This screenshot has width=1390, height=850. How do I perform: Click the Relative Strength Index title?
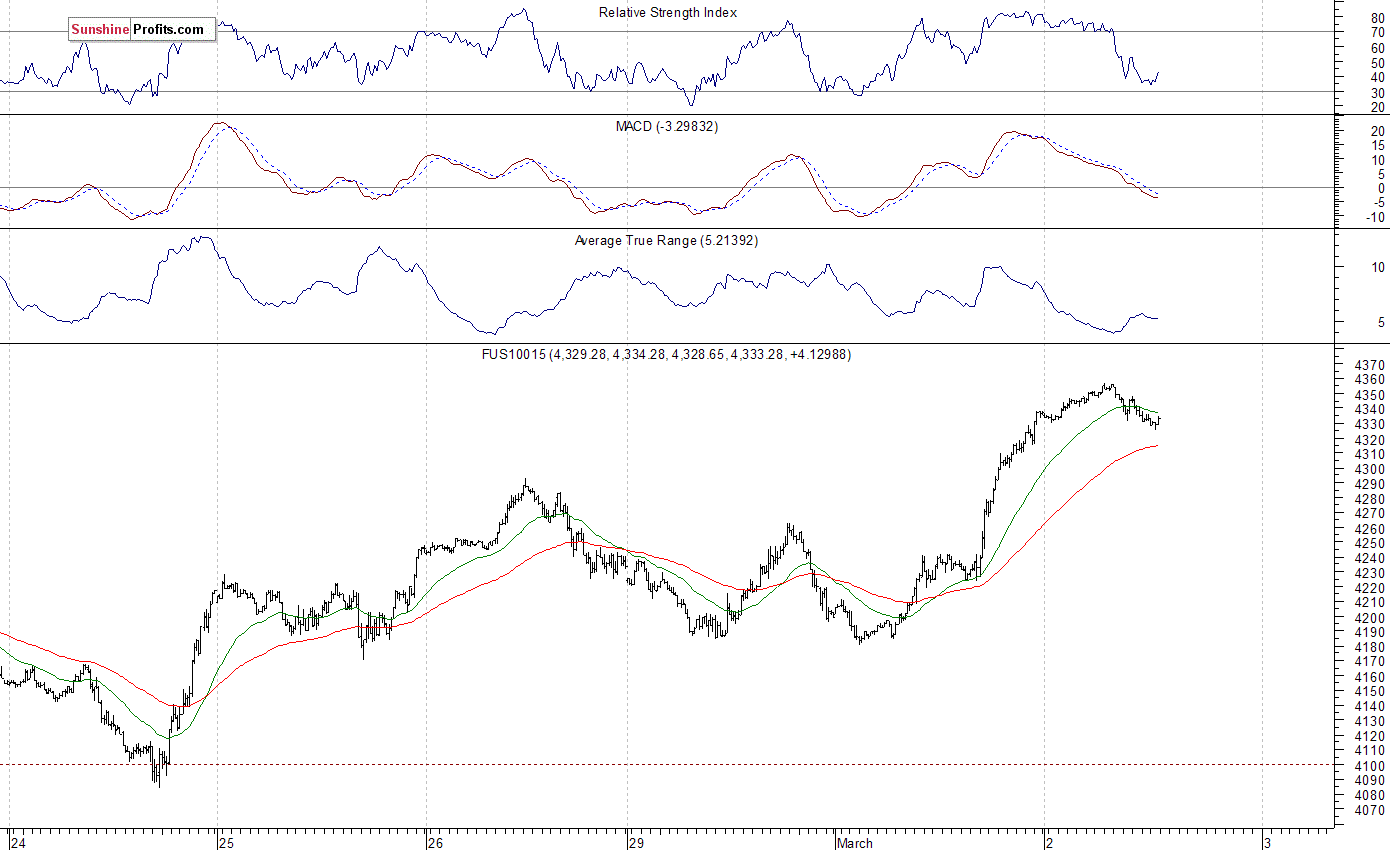point(668,13)
